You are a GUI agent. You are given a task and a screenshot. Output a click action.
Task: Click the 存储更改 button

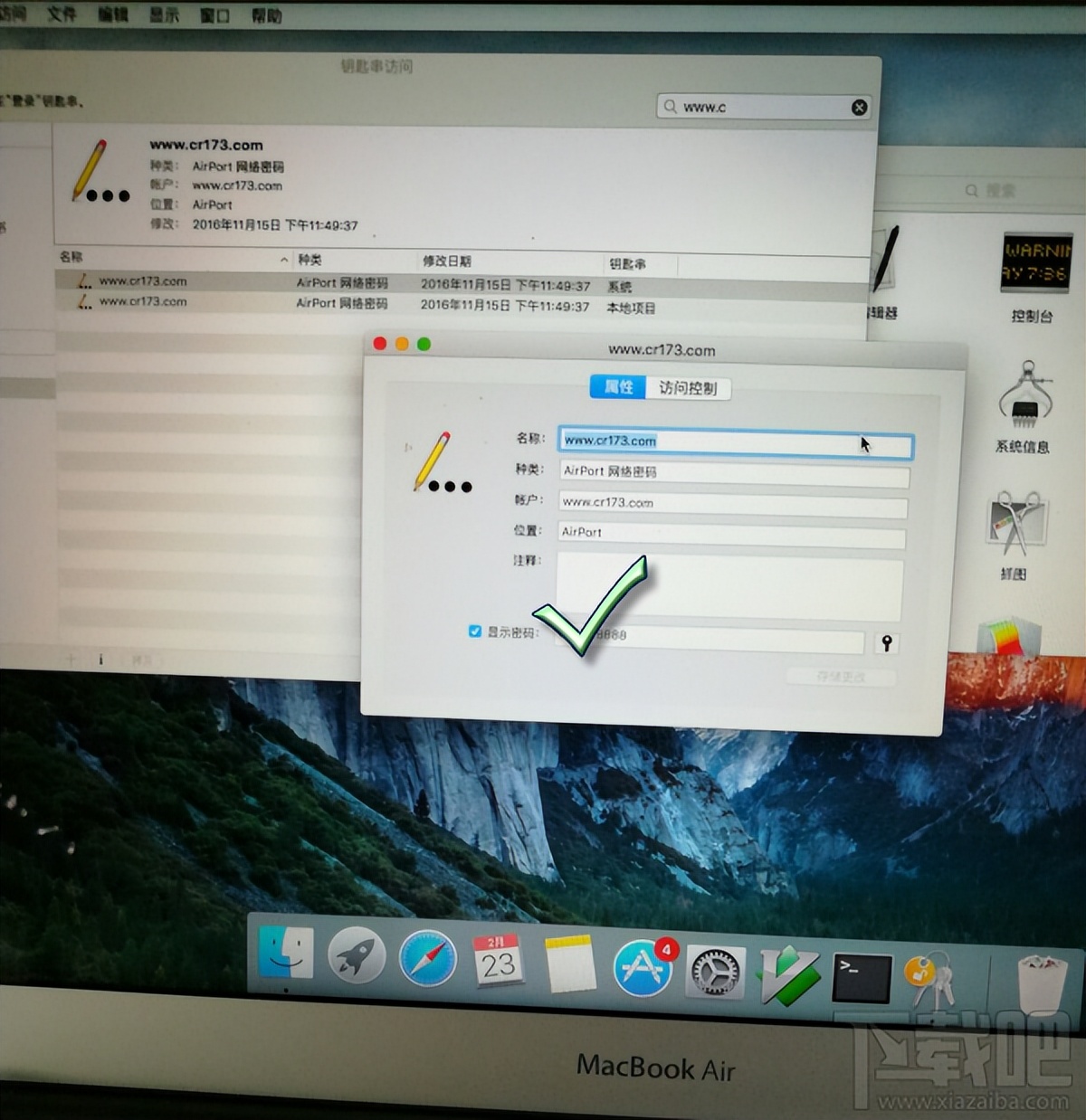click(x=841, y=677)
